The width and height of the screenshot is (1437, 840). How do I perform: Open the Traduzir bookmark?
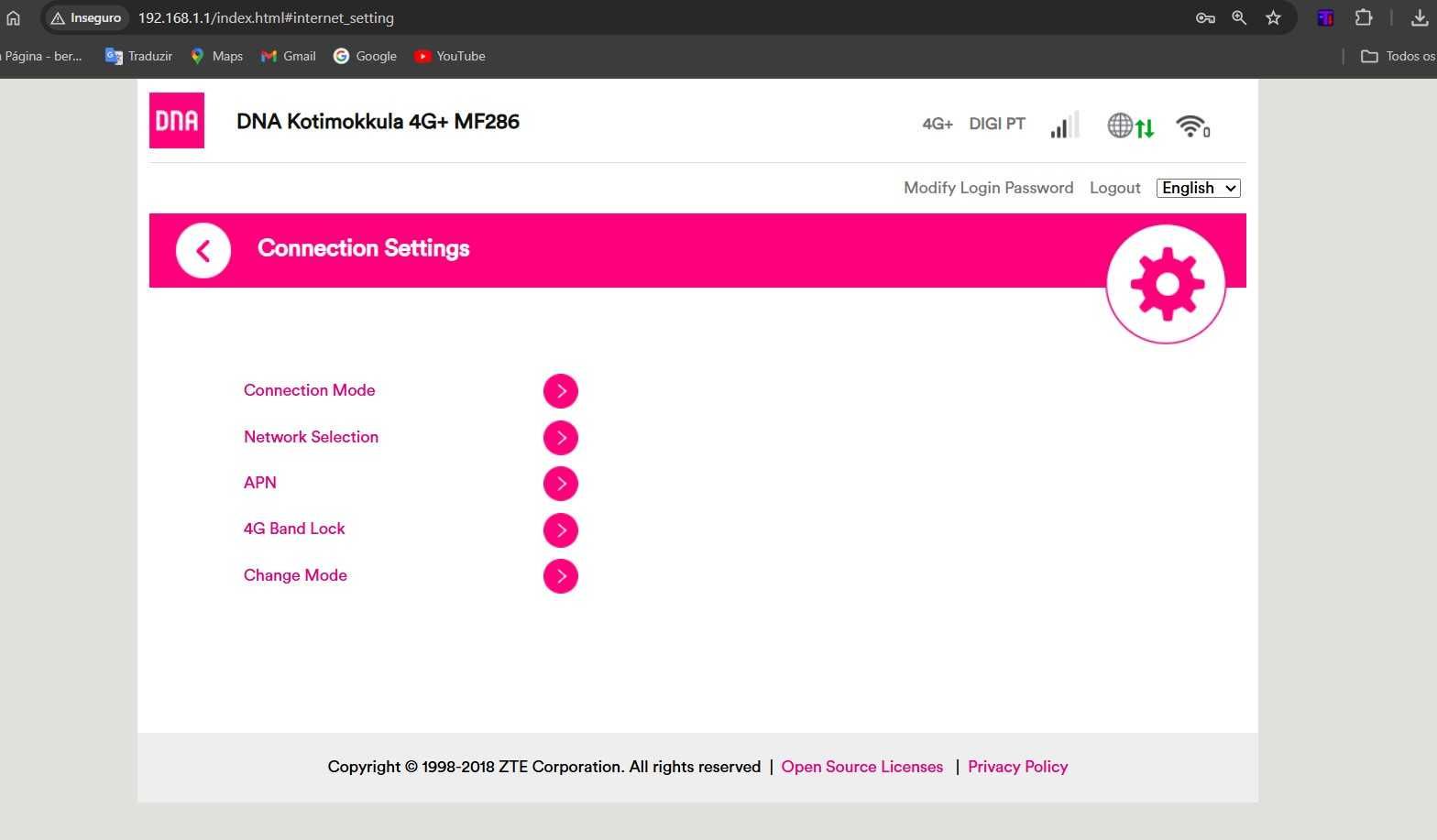[139, 56]
